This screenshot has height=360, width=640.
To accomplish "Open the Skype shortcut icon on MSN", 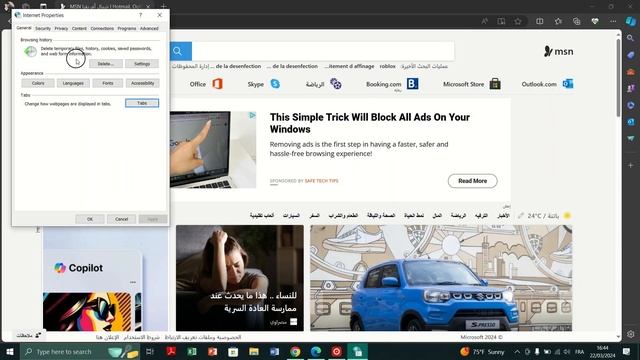I will (275, 84).
